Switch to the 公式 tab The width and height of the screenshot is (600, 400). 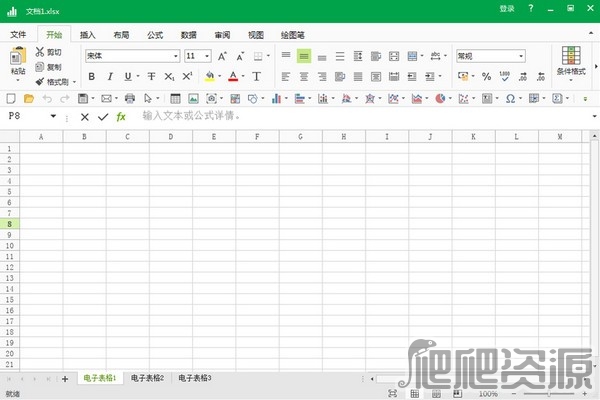click(155, 35)
